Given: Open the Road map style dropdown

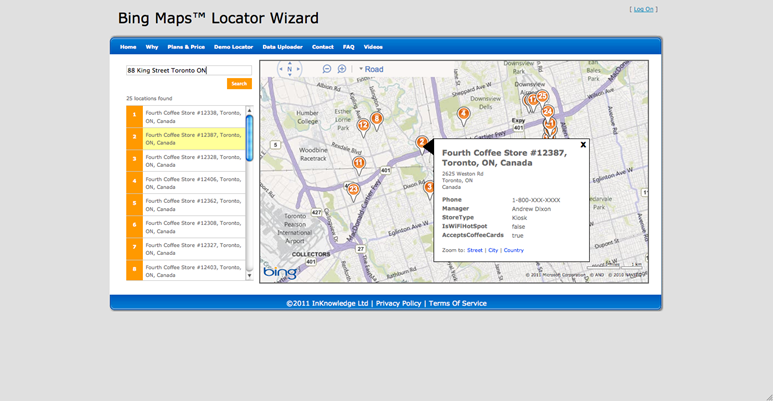Looking at the screenshot, I should pyautogui.click(x=371, y=69).
